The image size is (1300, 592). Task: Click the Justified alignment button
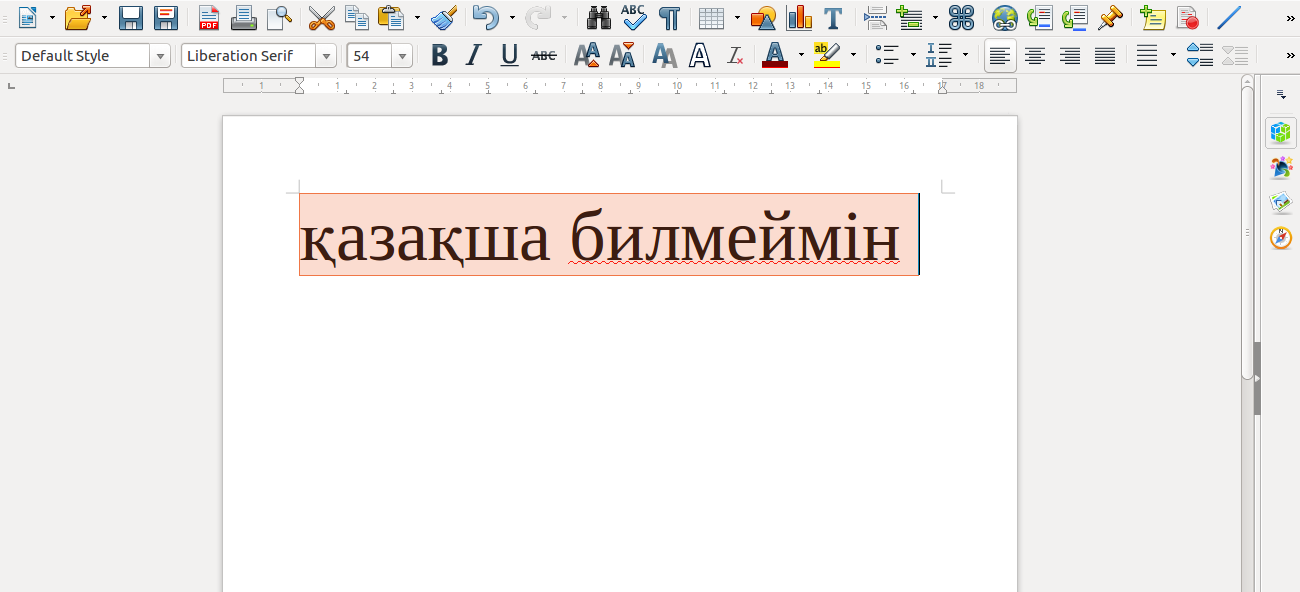pos(1104,56)
